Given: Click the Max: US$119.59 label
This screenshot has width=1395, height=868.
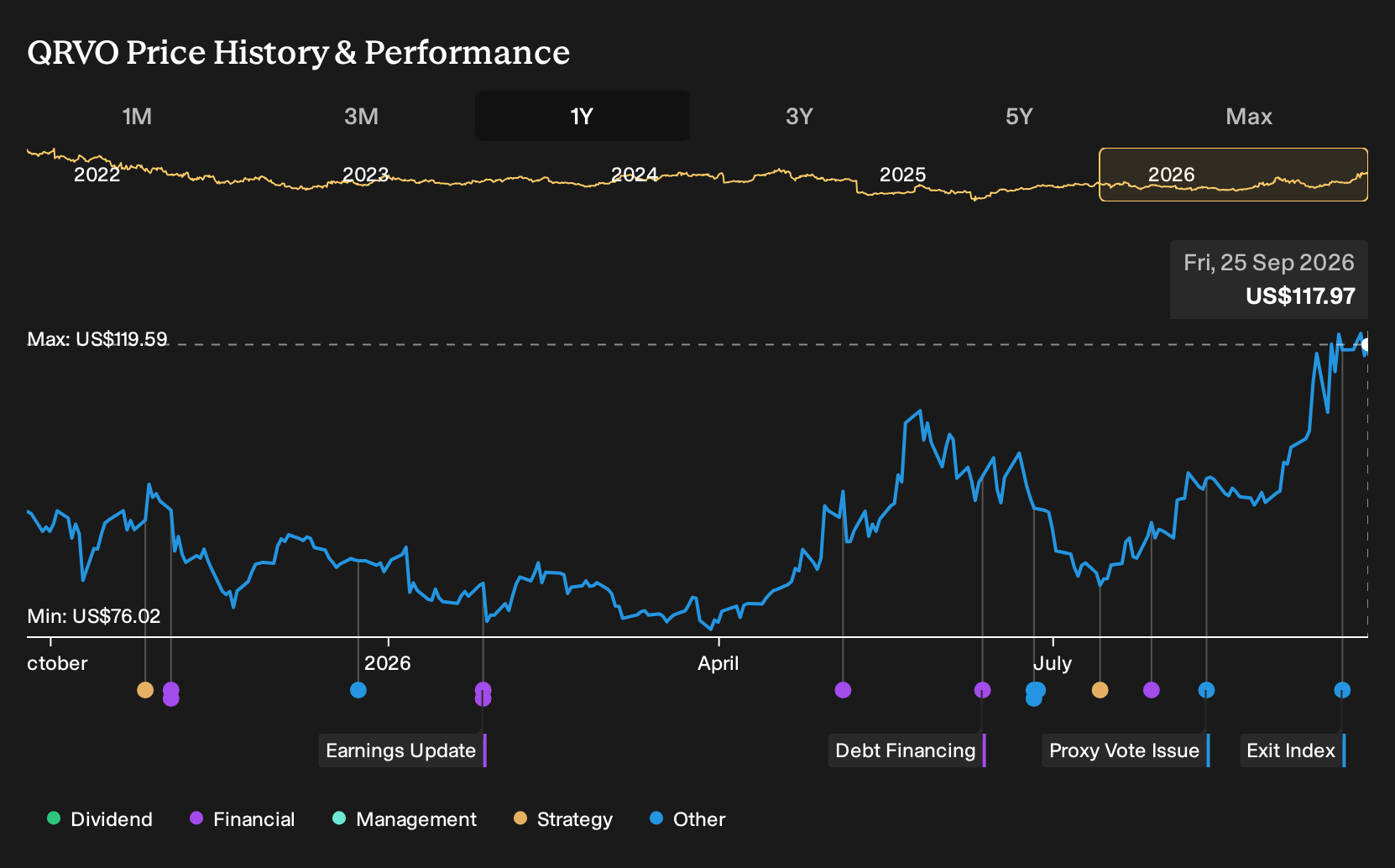Looking at the screenshot, I should click(x=97, y=339).
